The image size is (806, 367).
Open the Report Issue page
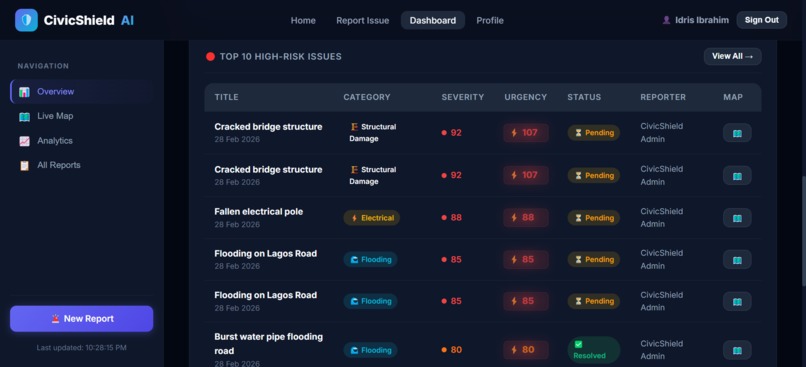[x=362, y=21]
